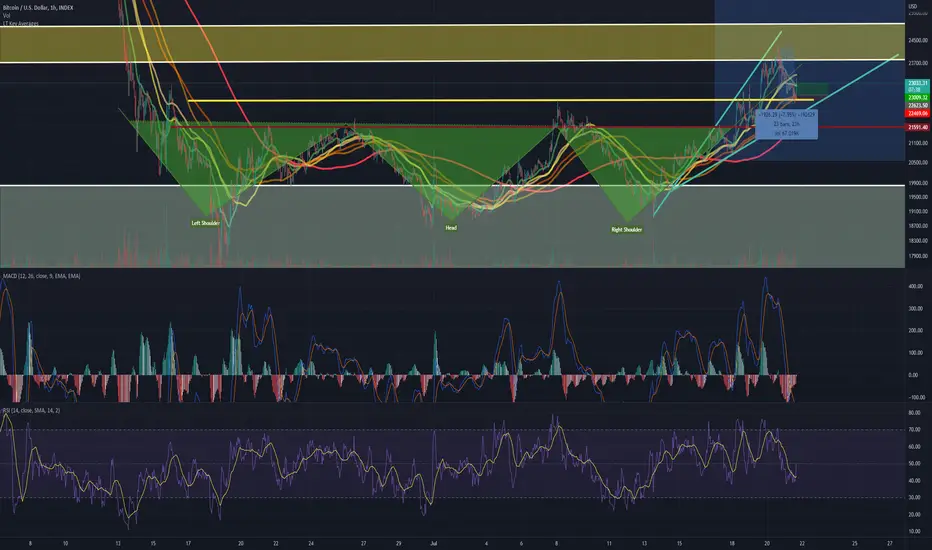Click the green 23009.32 price tag
The width and height of the screenshot is (932, 550).
coord(917,98)
